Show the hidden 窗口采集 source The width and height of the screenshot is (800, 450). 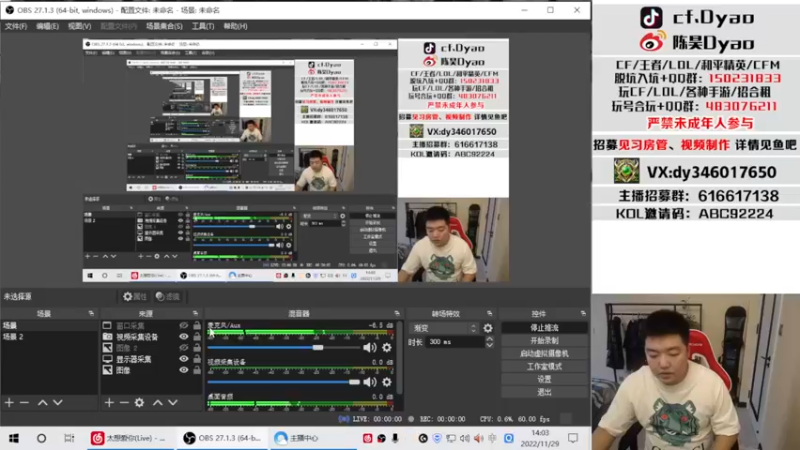click(184, 326)
